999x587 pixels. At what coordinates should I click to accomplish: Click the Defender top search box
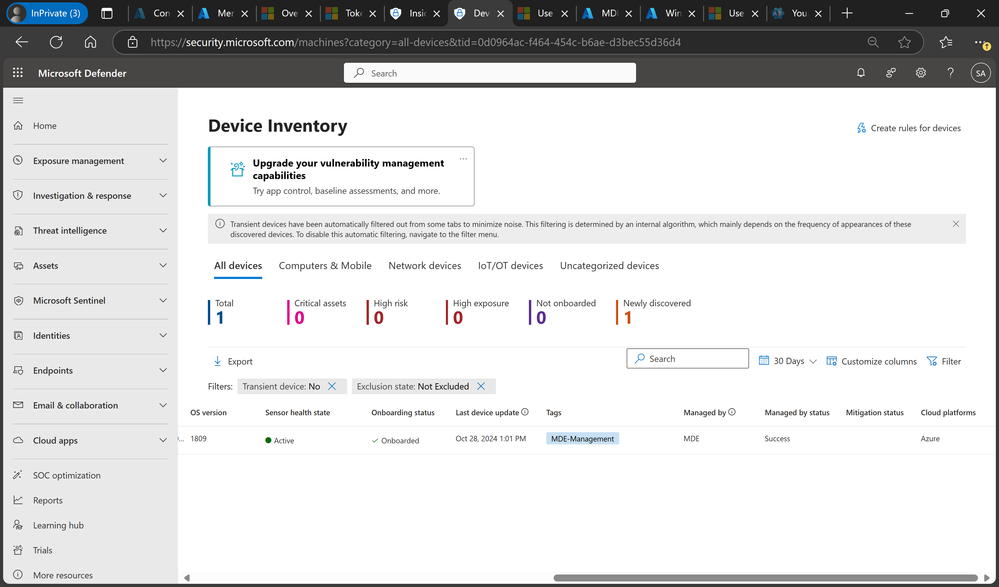coord(490,73)
